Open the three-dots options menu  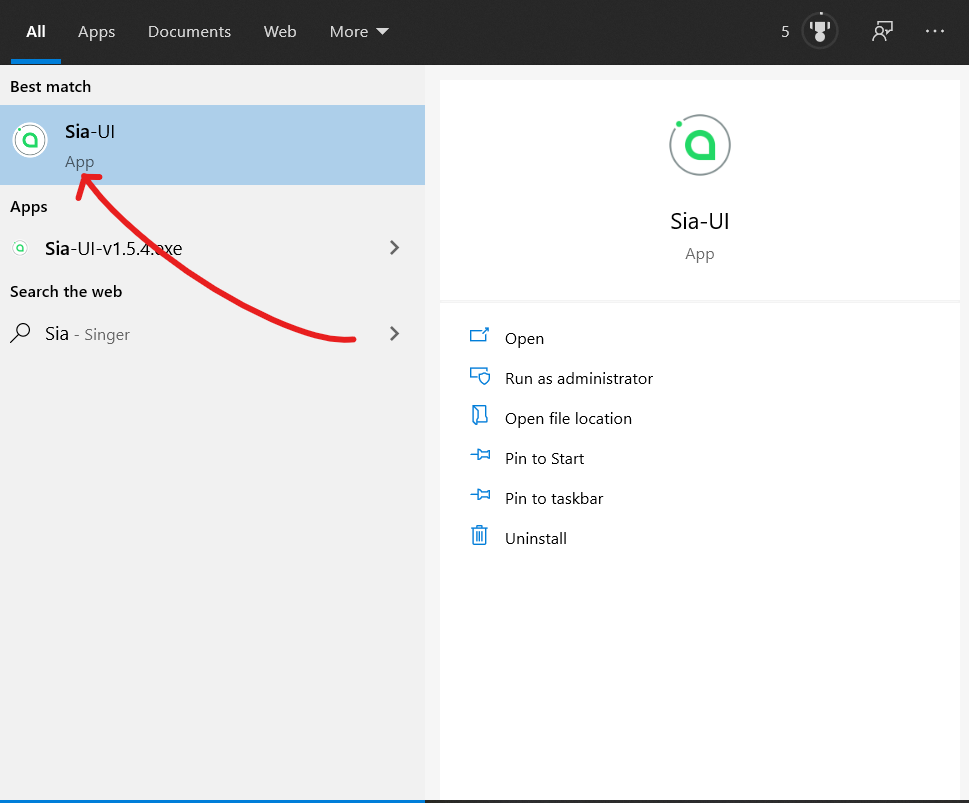pos(934,31)
